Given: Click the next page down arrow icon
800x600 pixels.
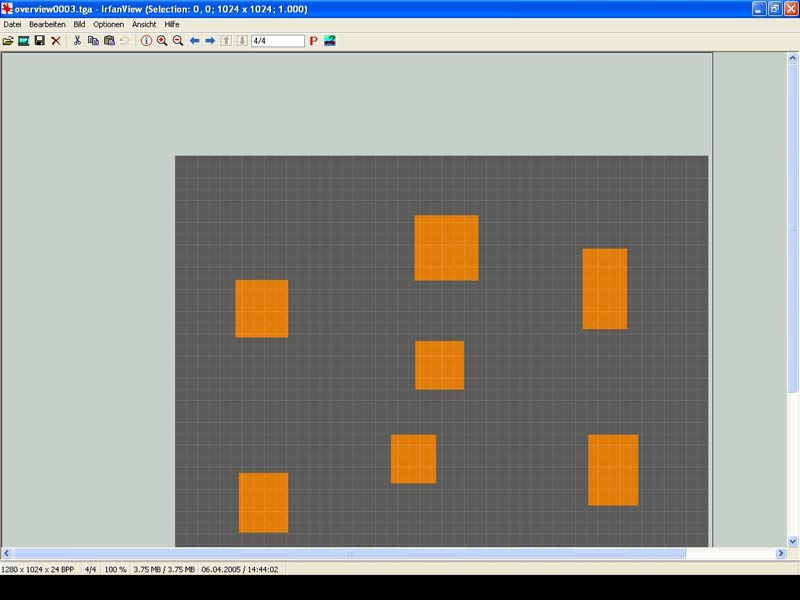Looking at the screenshot, I should click(242, 41).
